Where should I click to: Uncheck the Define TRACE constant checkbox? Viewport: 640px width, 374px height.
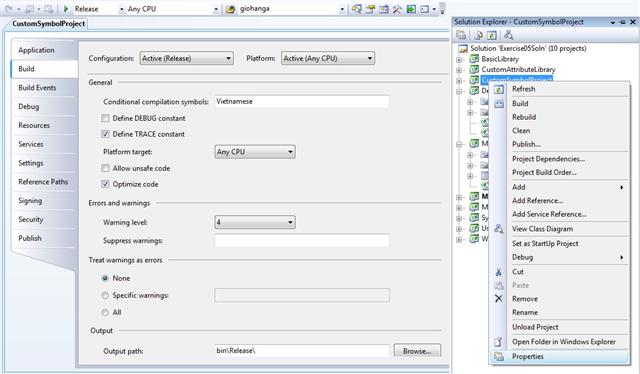(105, 134)
